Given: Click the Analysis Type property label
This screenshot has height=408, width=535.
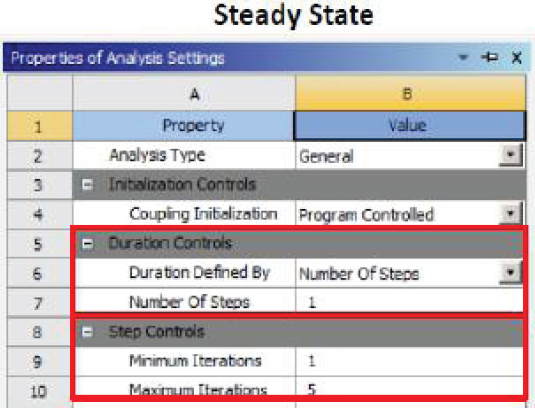Looking at the screenshot, I should 157,156.
